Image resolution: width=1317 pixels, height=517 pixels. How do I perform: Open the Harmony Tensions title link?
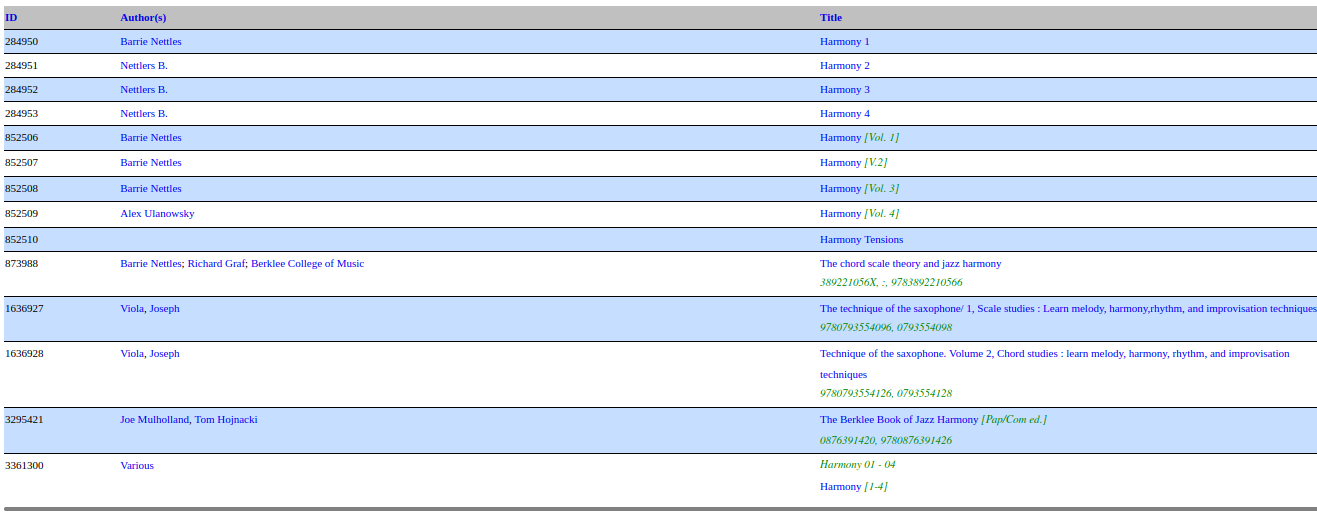tap(861, 239)
